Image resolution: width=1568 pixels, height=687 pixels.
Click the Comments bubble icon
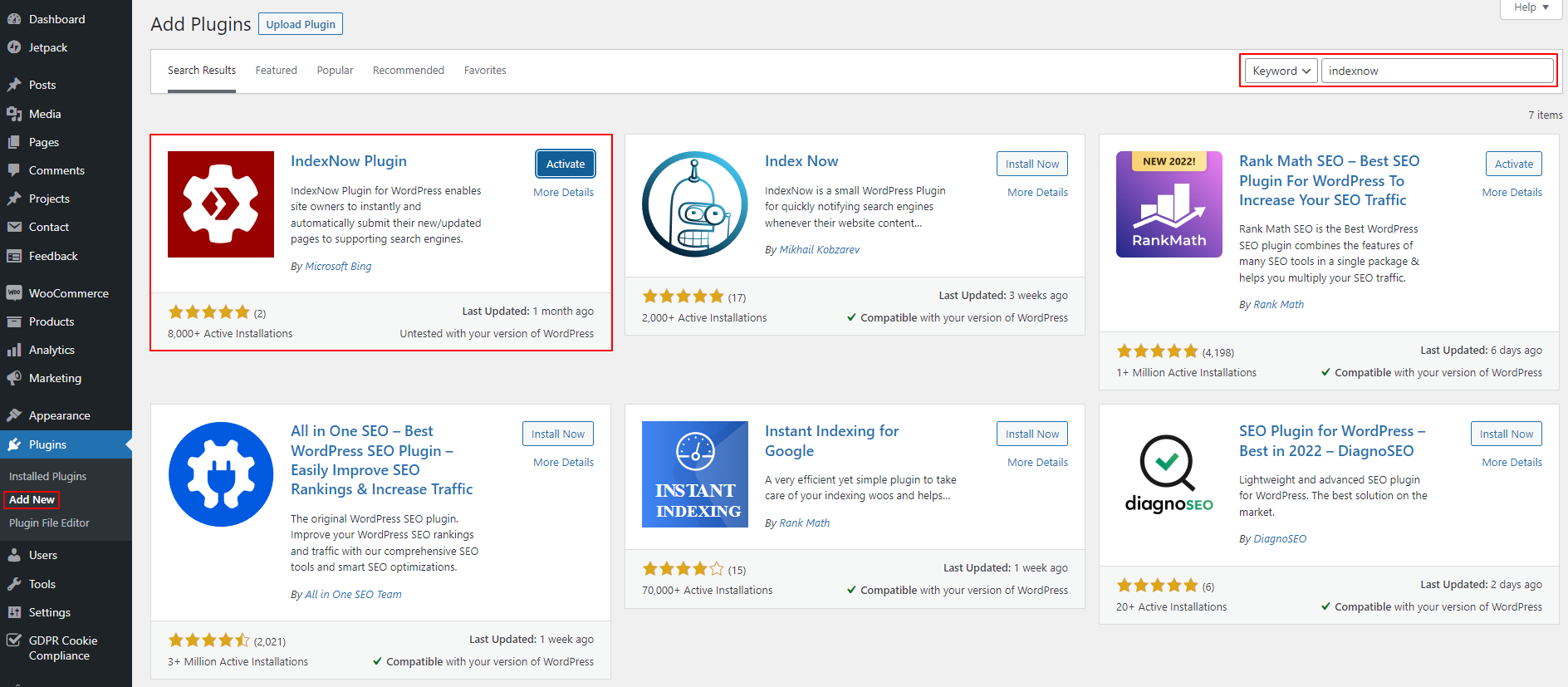14,170
